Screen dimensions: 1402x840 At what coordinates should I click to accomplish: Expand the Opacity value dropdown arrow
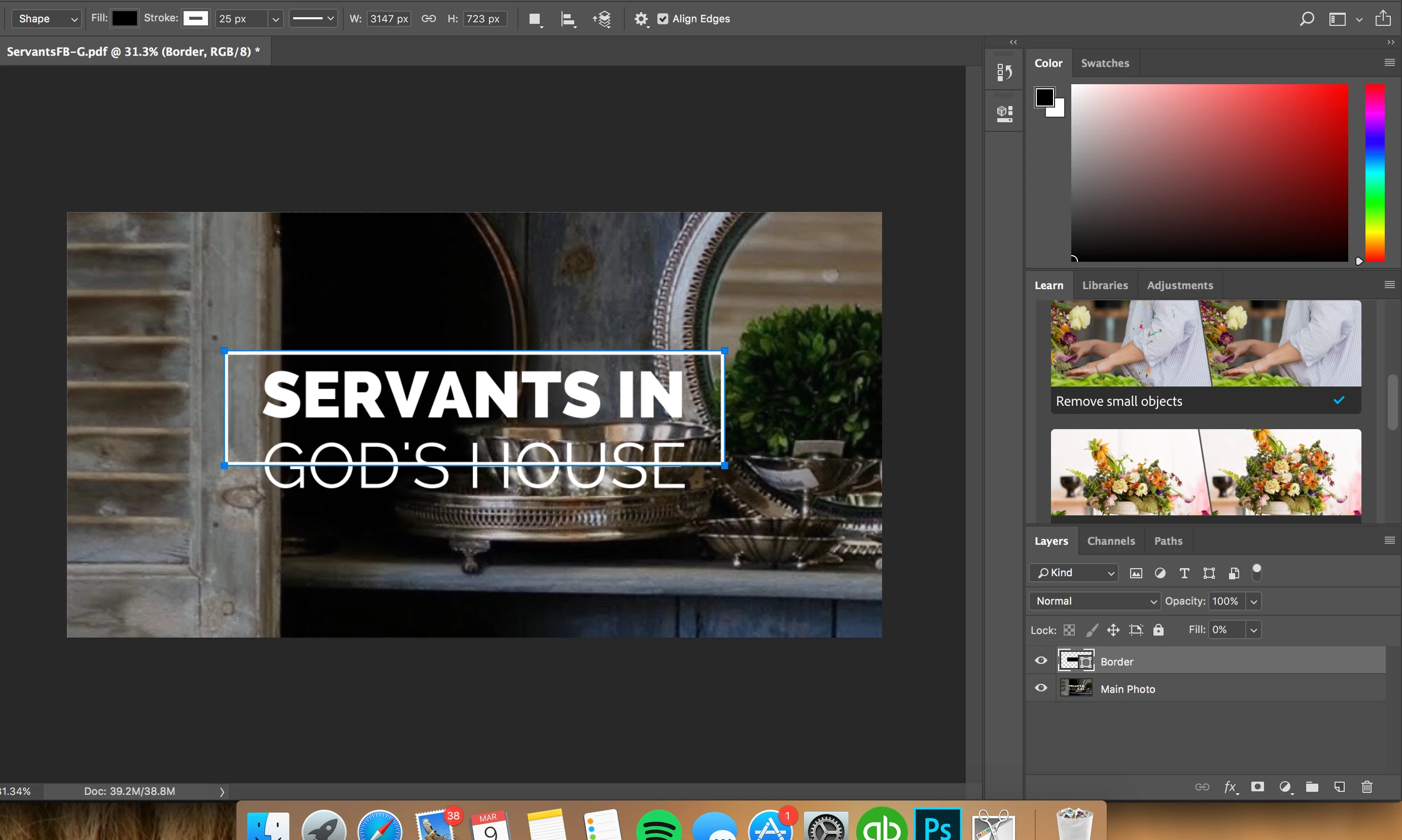[1254, 601]
